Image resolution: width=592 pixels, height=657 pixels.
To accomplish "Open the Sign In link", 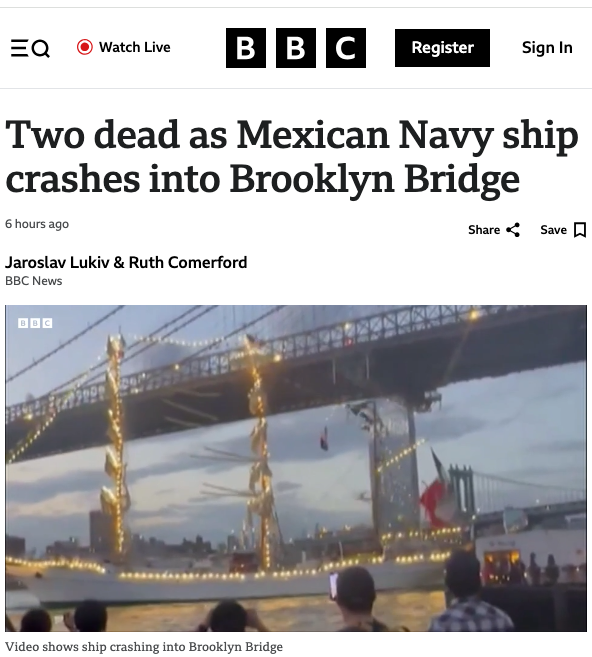I will pyautogui.click(x=547, y=48).
